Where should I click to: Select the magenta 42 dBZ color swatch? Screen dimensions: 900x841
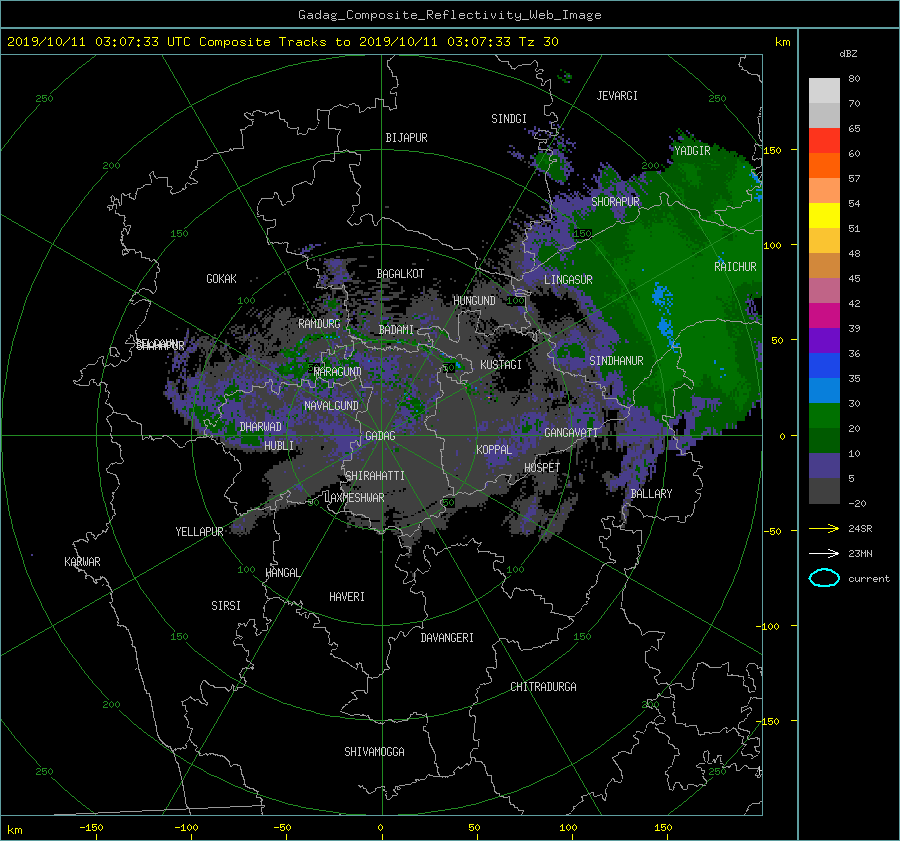click(x=824, y=316)
